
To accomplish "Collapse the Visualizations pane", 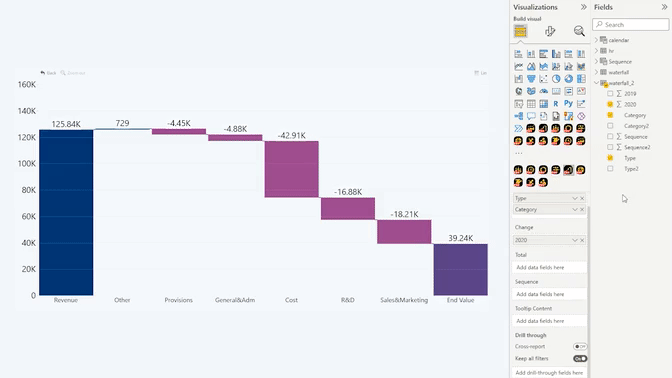I will coord(583,7).
